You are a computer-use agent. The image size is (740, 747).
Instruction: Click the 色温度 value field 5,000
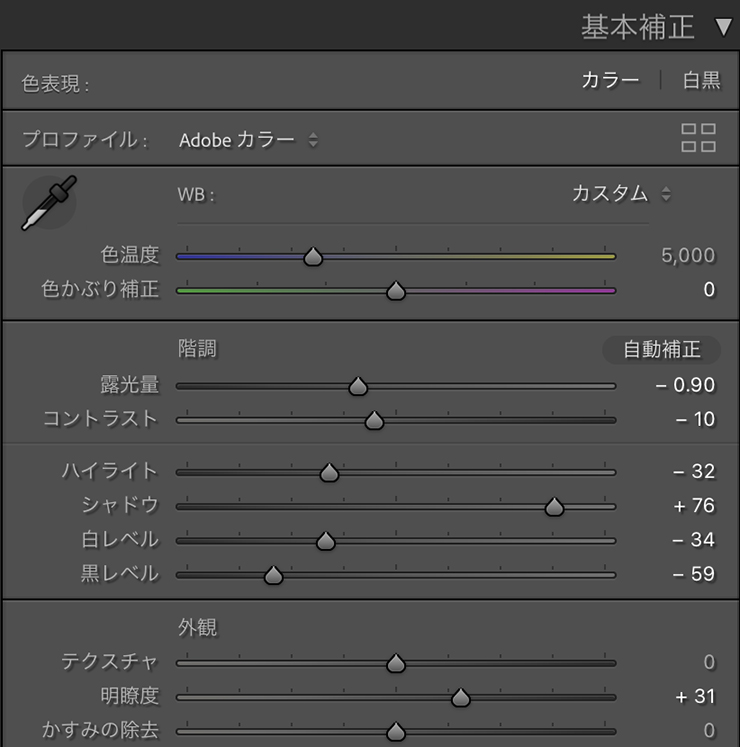tap(688, 256)
